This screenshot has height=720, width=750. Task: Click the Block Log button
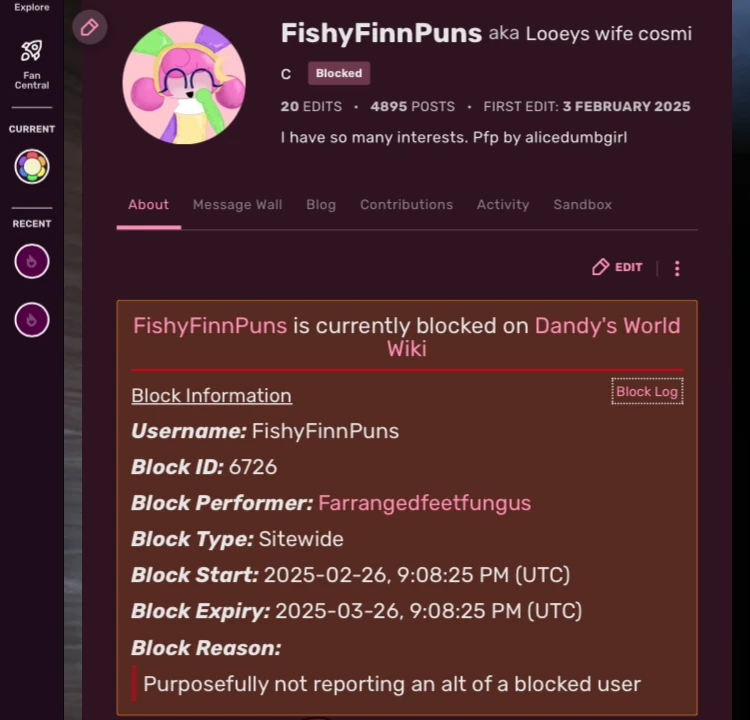tap(646, 392)
